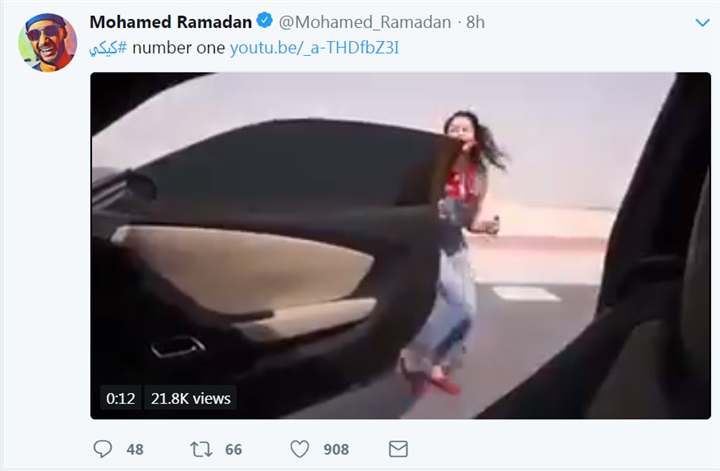720x471 pixels.
Task: Click the 48 replies count
Action: pyautogui.click(x=135, y=449)
